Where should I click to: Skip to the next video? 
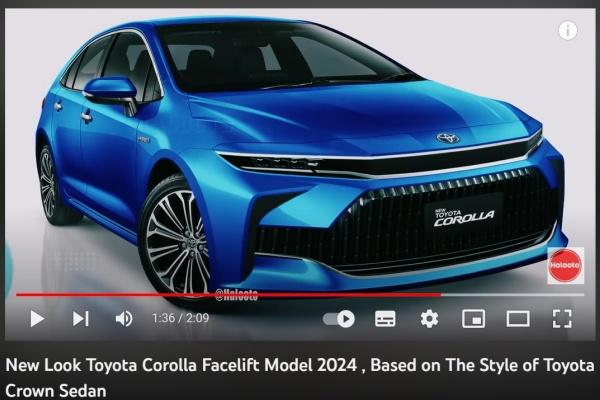81,318
